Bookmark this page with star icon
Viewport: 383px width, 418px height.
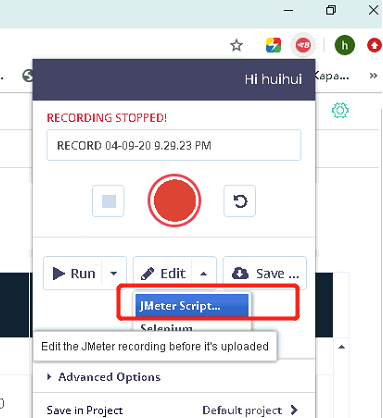click(x=236, y=45)
